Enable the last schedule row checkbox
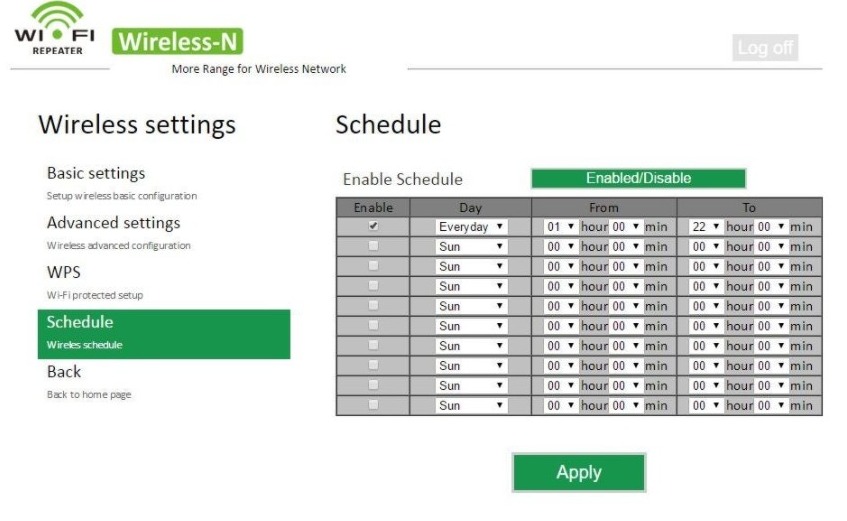 point(374,405)
